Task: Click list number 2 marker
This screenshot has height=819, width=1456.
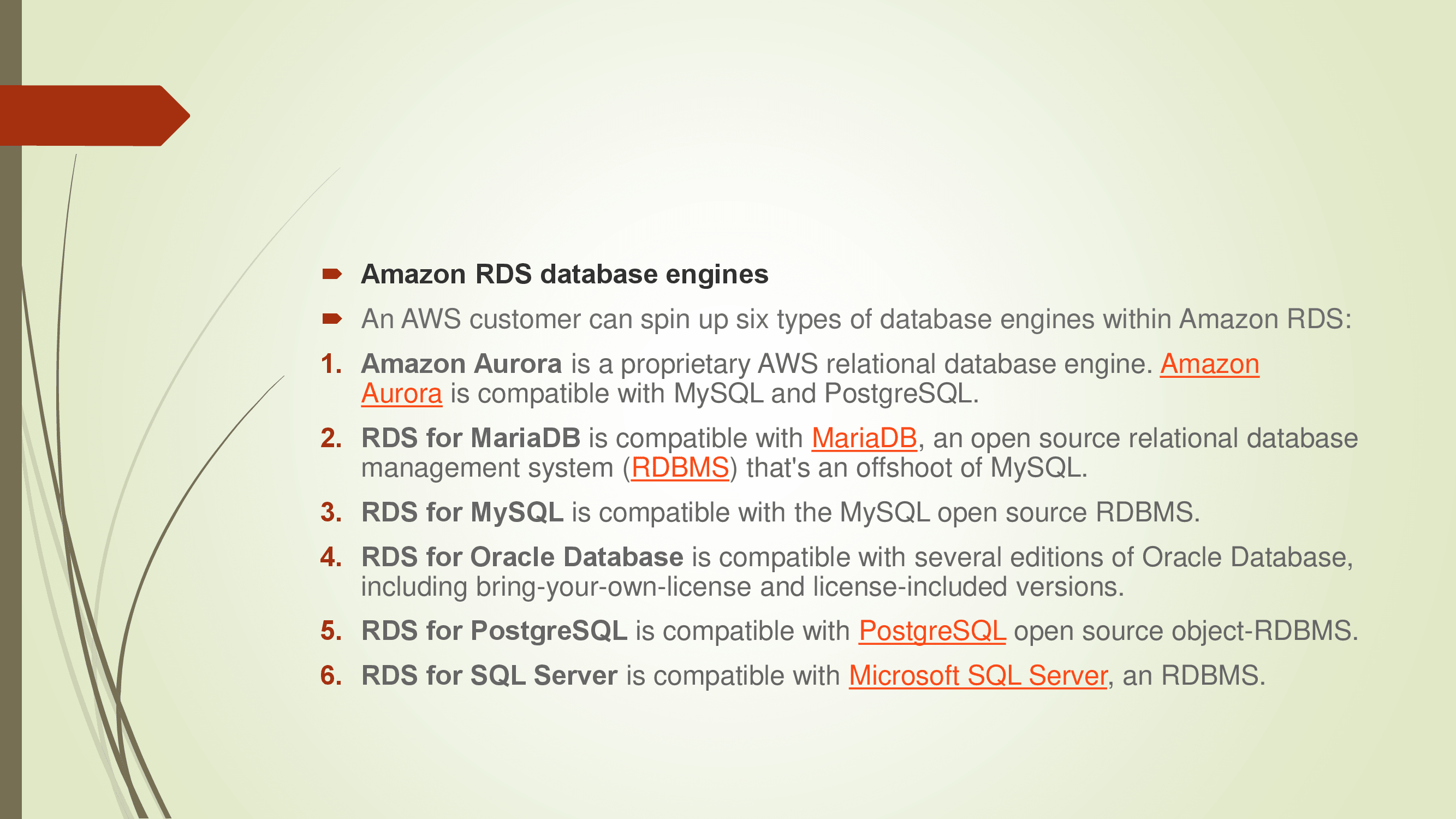Action: [x=331, y=438]
